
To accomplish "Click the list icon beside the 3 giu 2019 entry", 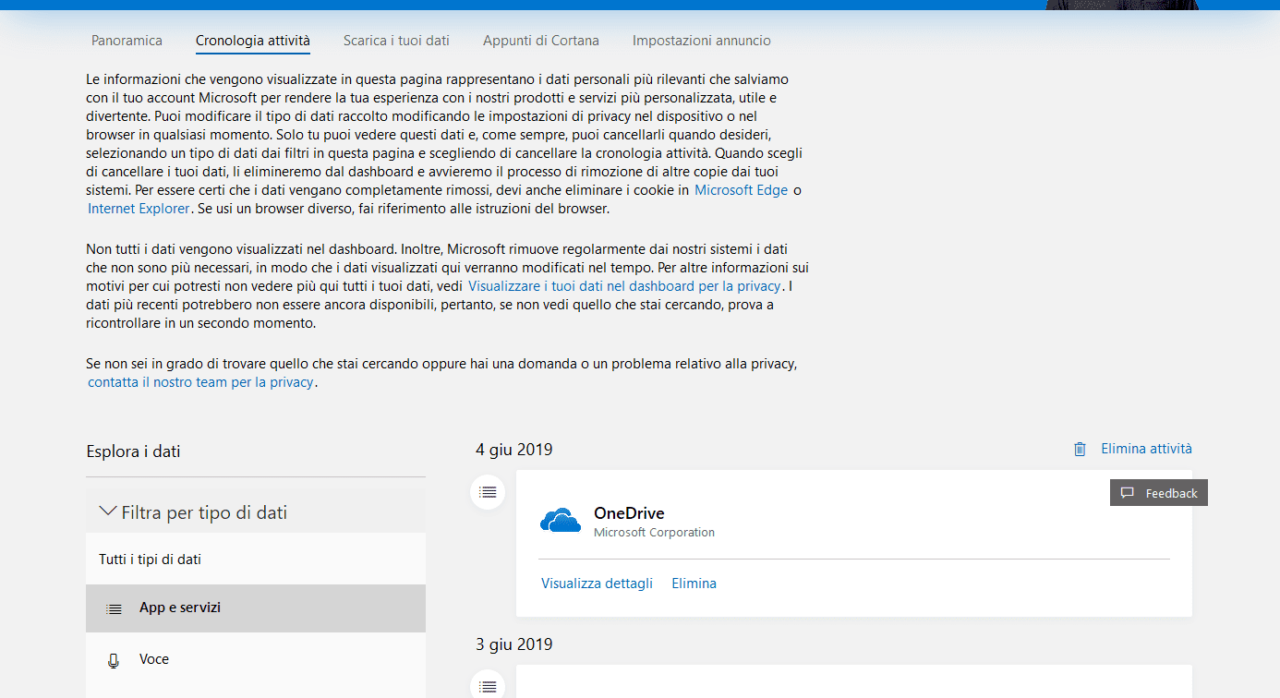I will [x=487, y=686].
